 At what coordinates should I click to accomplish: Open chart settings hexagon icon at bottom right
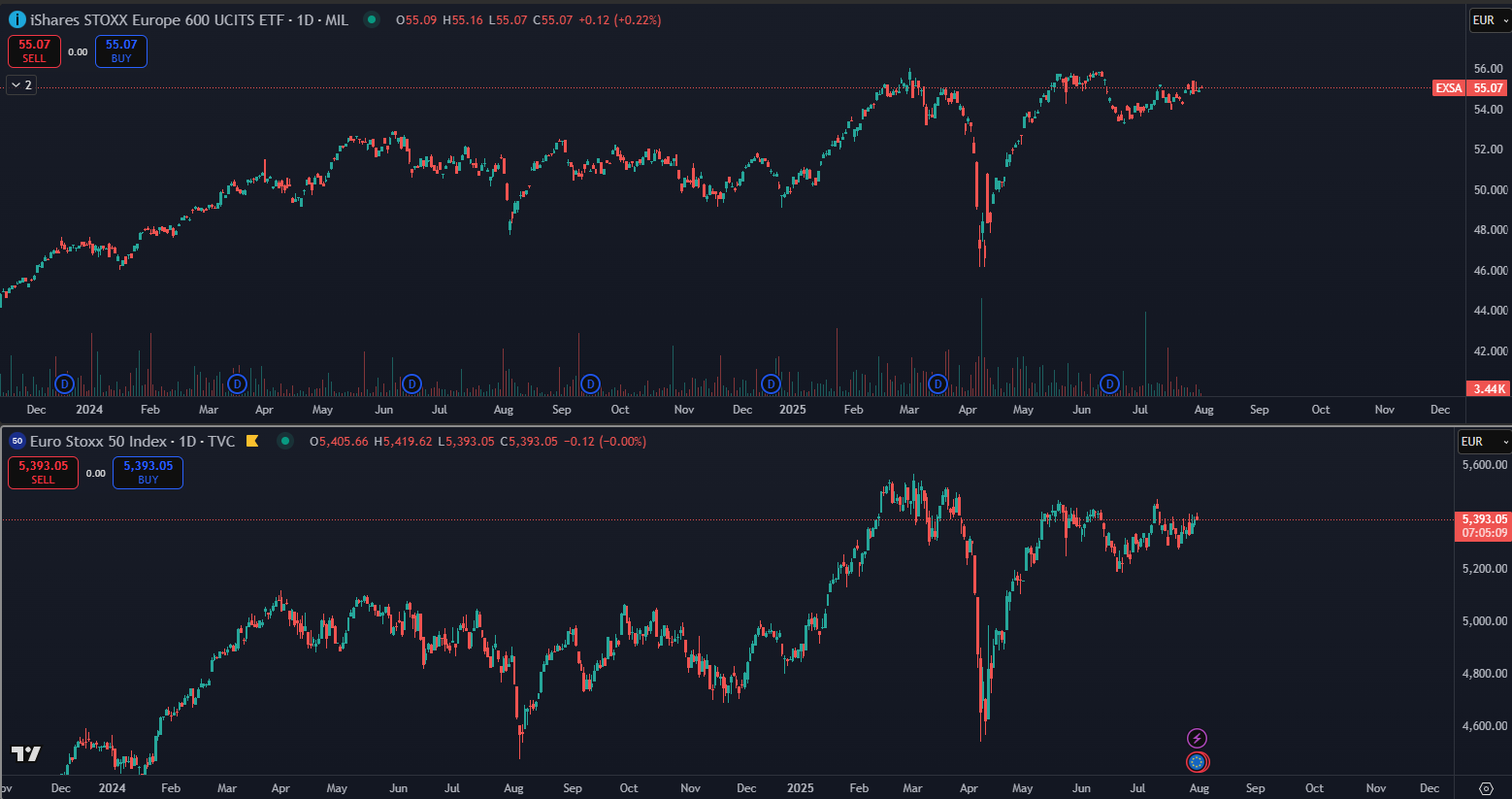1485,788
